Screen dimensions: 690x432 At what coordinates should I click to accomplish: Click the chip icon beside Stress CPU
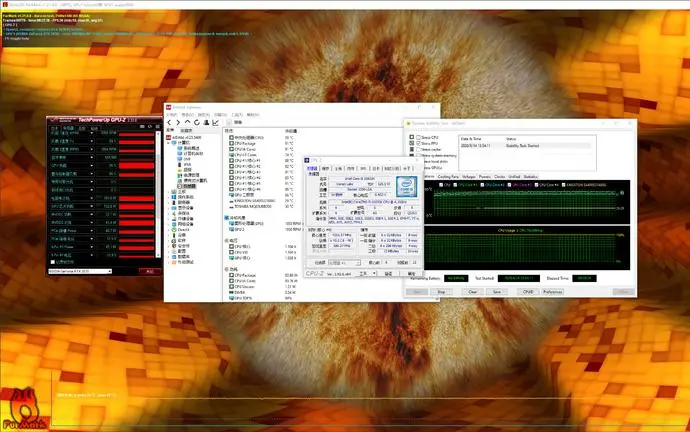coord(412,137)
